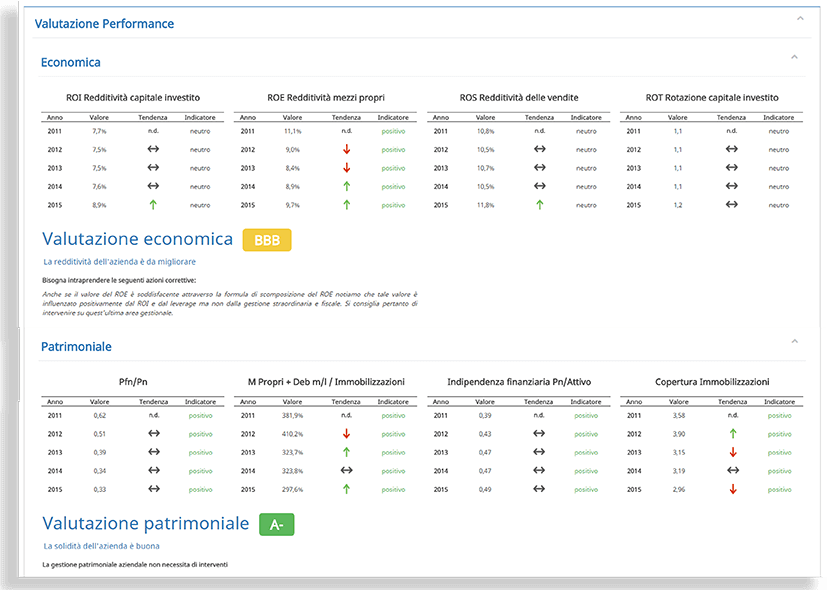The image size is (827, 590).
Task: Click the ROT 2012 stable trend arrow
Action: (x=732, y=149)
